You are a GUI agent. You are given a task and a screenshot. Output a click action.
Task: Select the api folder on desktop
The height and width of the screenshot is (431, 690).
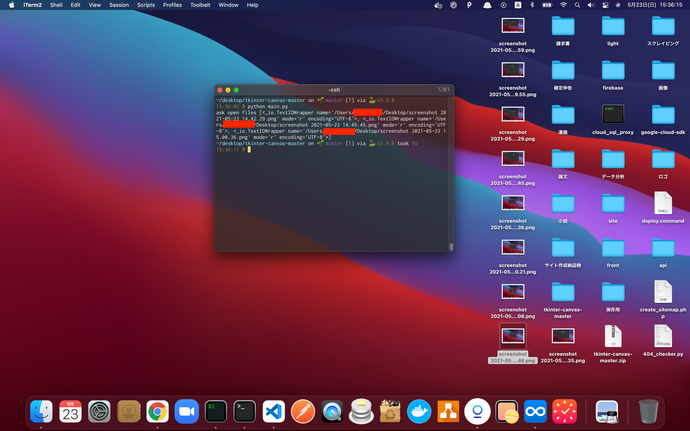point(663,252)
